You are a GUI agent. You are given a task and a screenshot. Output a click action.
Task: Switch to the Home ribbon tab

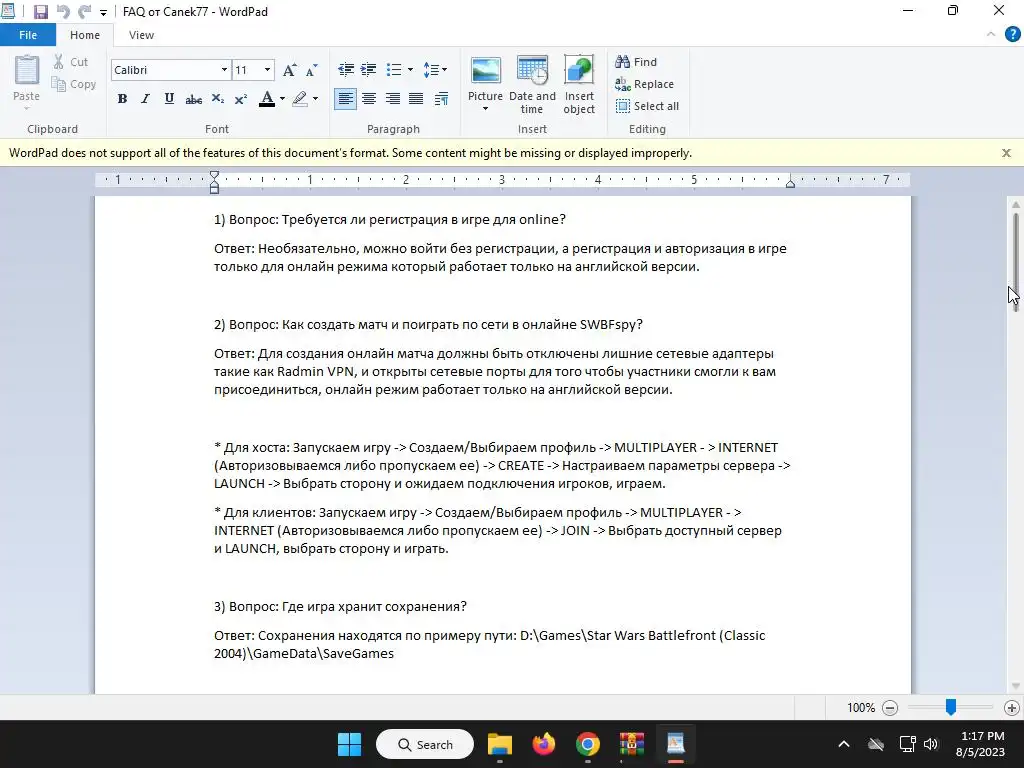click(85, 35)
